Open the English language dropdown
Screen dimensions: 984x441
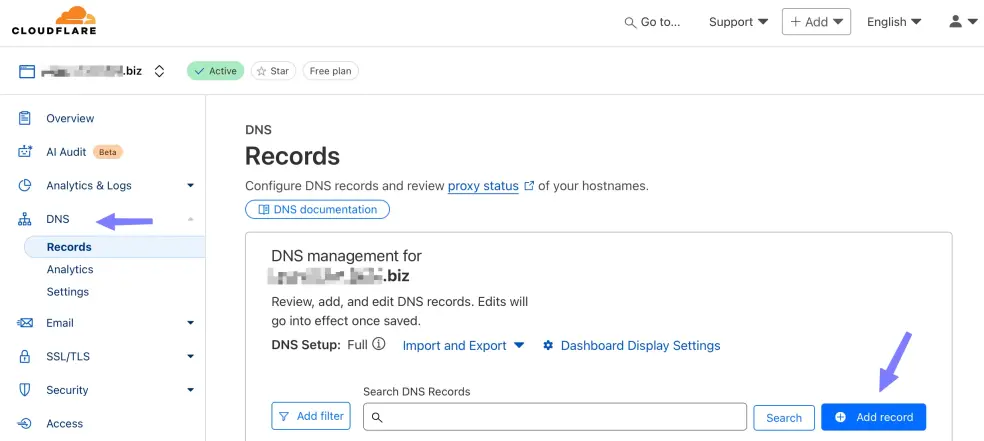pyautogui.click(x=893, y=22)
